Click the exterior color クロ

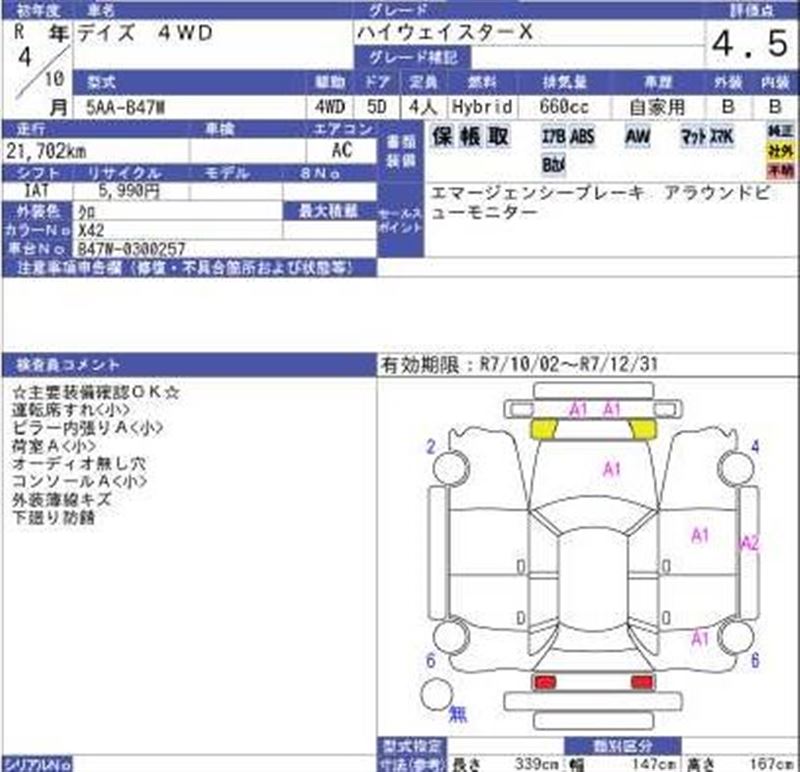87,211
